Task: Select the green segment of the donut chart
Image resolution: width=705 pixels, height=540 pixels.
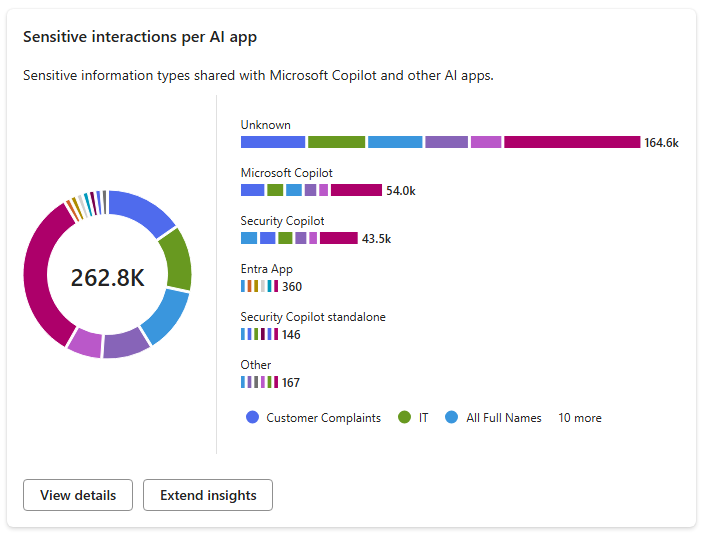Action: [175, 257]
